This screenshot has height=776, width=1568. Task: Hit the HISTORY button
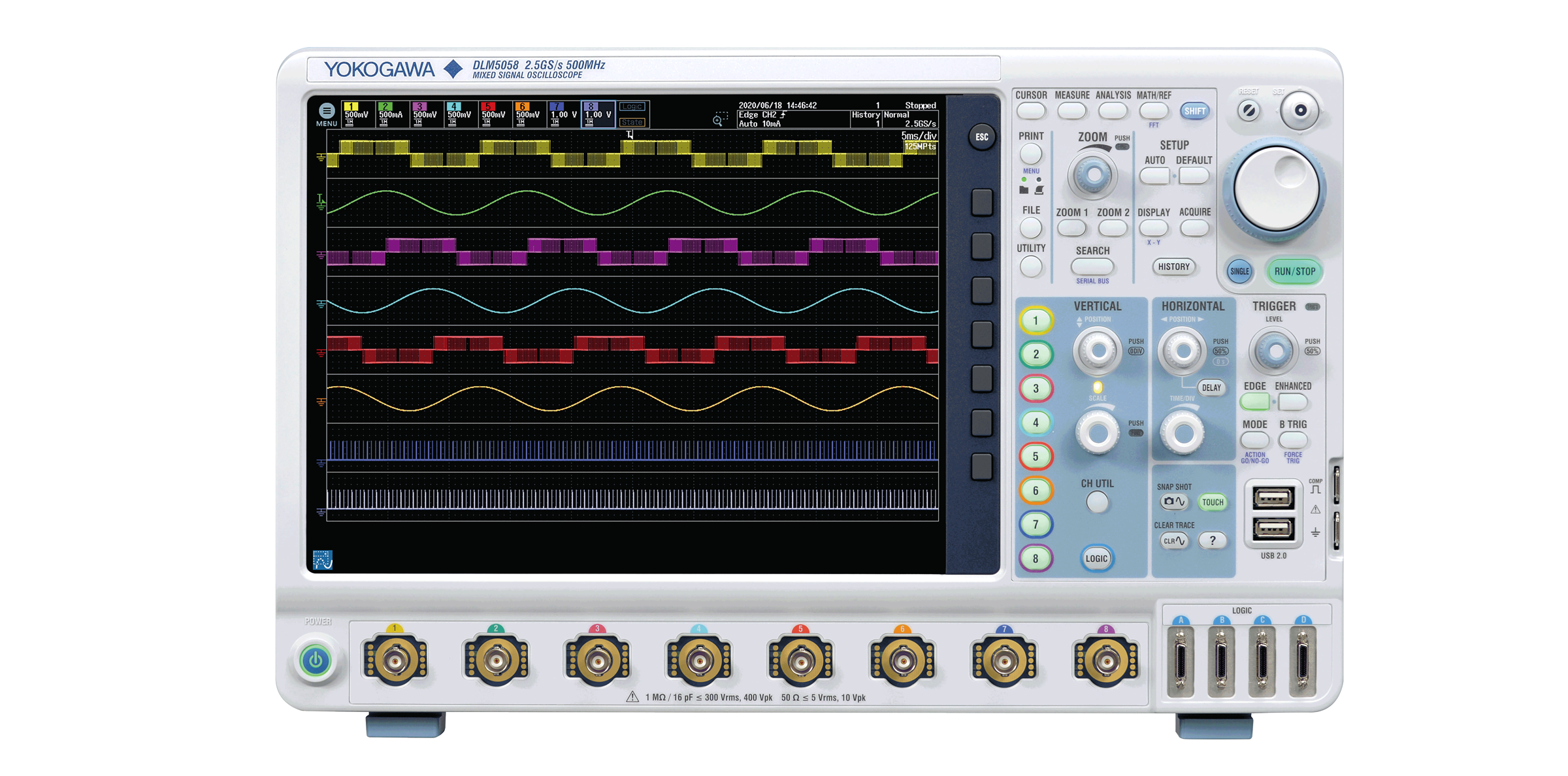[1173, 267]
